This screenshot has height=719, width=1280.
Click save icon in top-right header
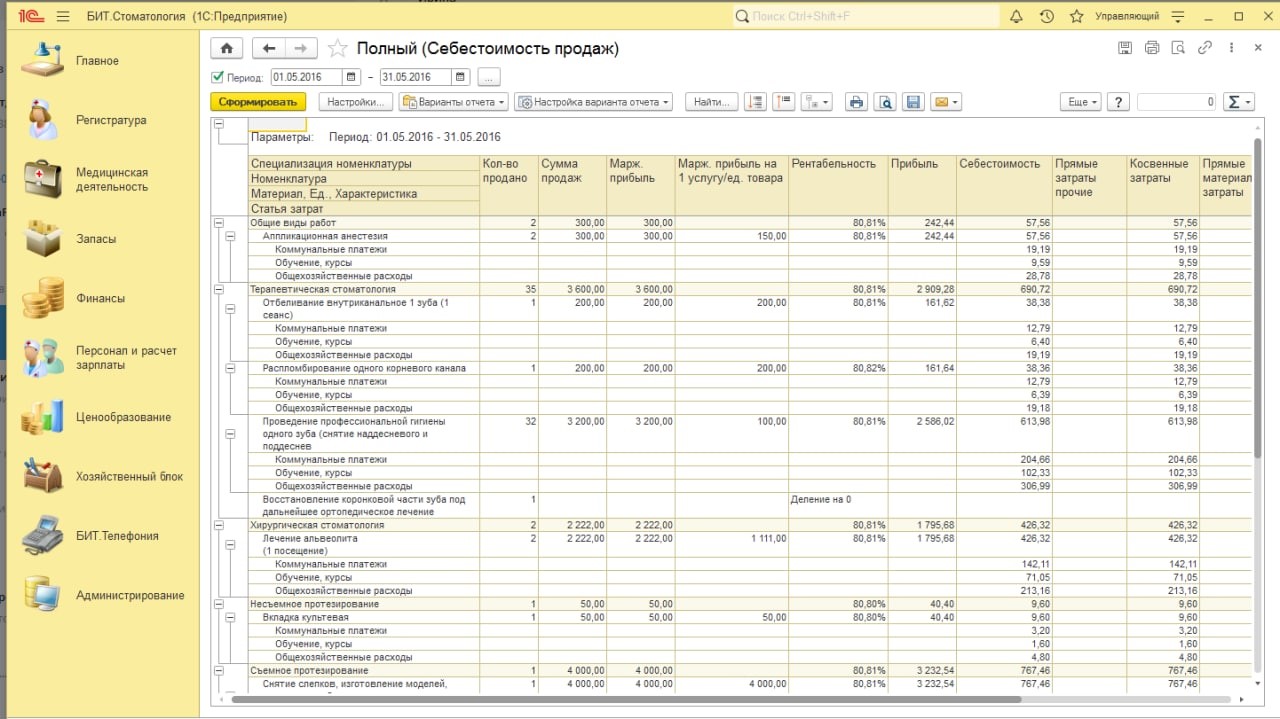point(1125,48)
